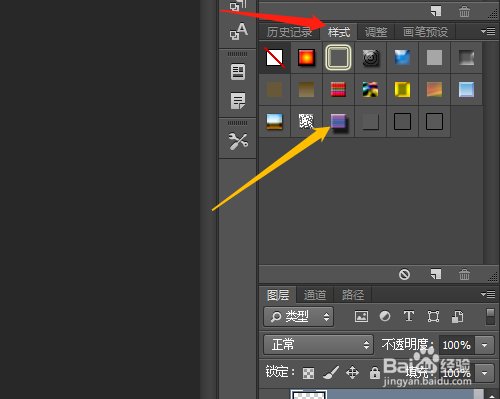The image size is (500, 399).
Task: Click new item icon in top panel footer
Action: [x=436, y=11]
